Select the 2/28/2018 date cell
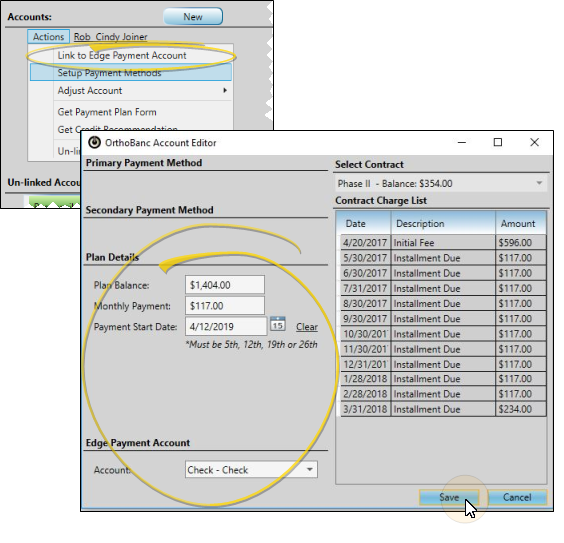The width and height of the screenshot is (564, 543). tap(365, 394)
